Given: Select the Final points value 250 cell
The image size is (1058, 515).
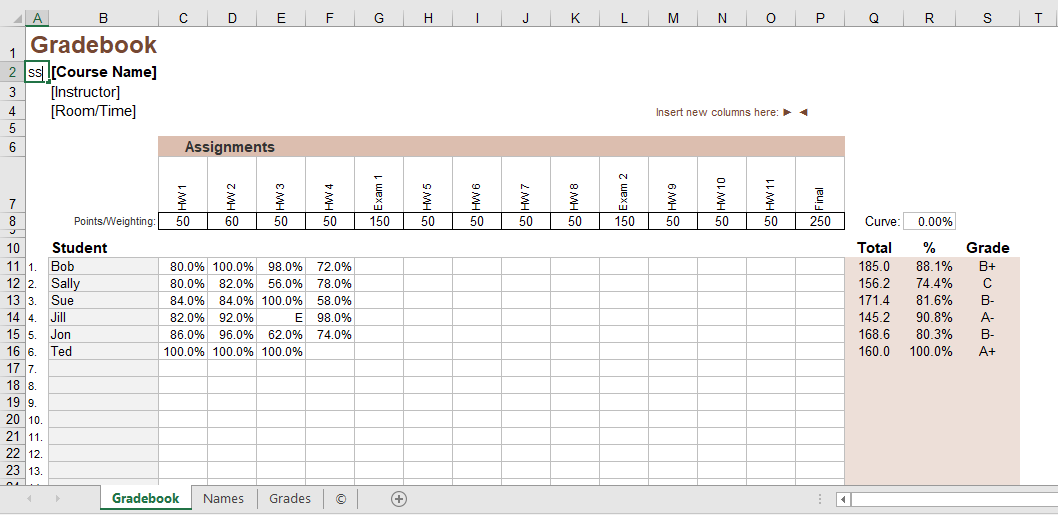Looking at the screenshot, I should point(820,222).
